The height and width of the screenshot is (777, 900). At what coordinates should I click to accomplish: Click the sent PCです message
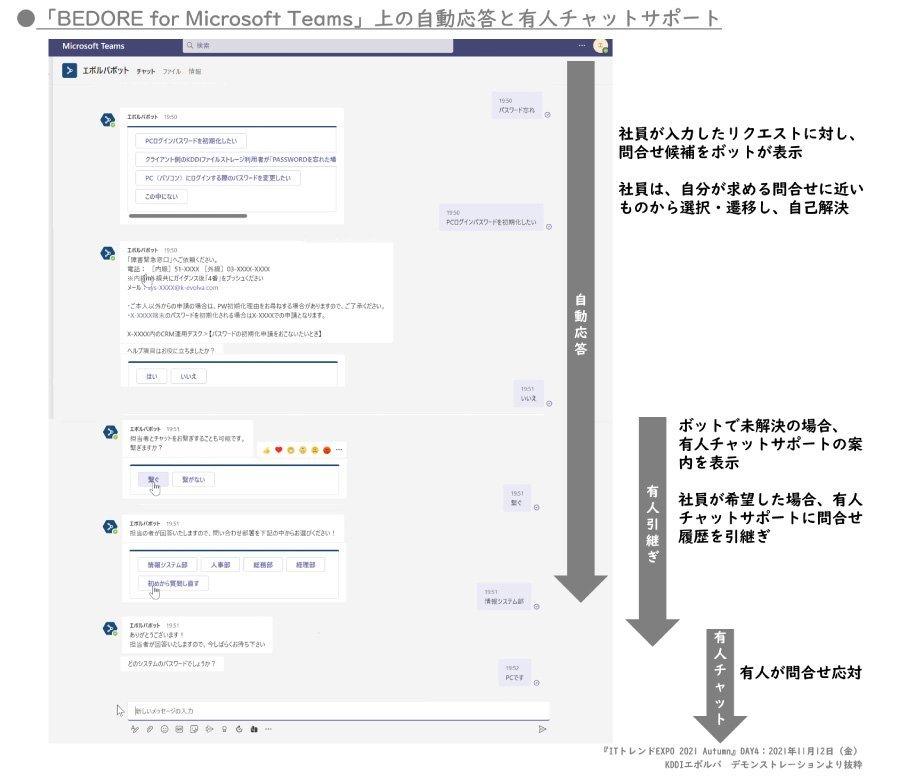(x=514, y=673)
